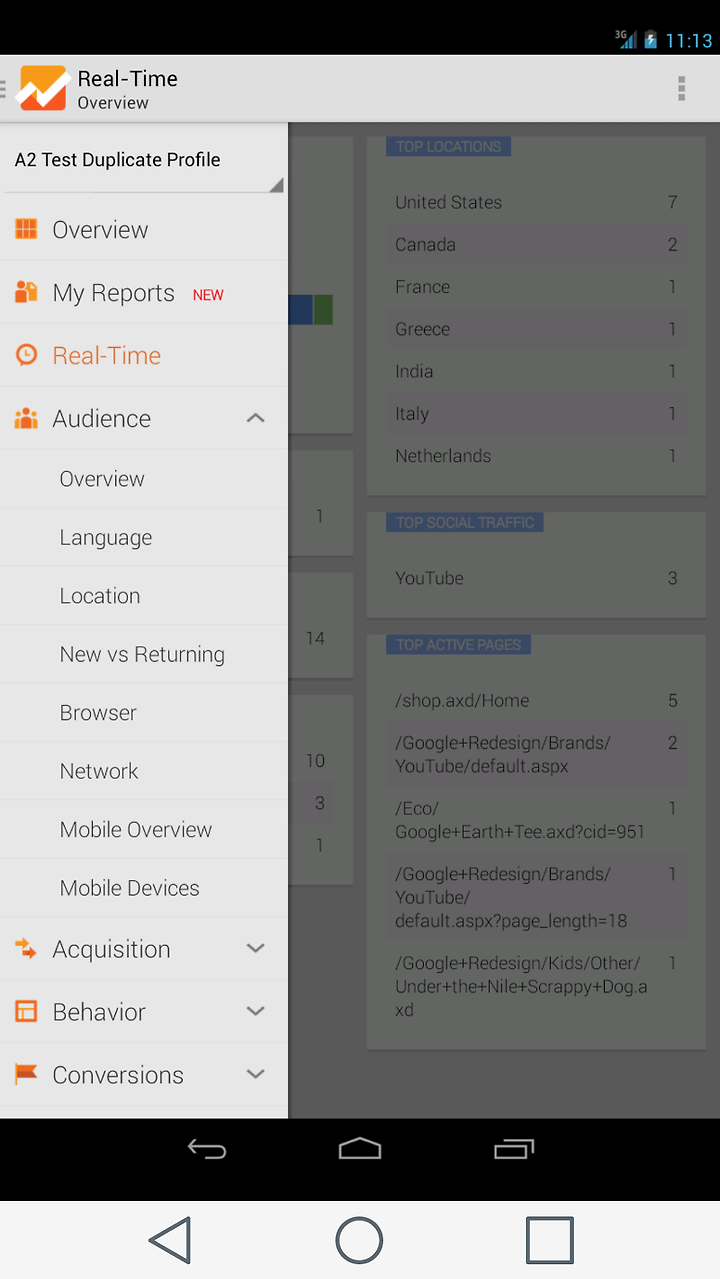720x1279 pixels.
Task: Click the Acquisition arrows icon
Action: point(26,949)
